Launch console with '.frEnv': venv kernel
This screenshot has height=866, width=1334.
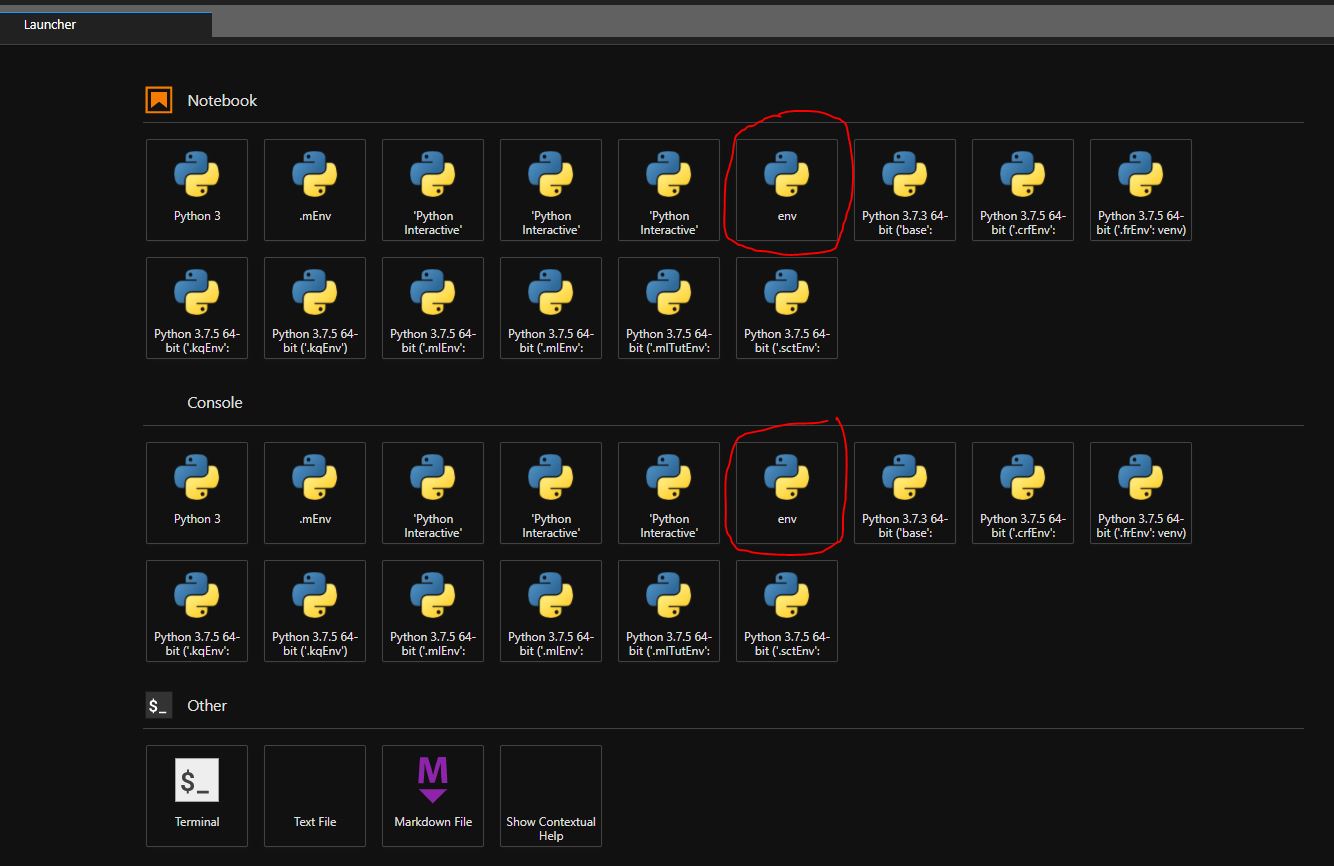pos(1141,493)
